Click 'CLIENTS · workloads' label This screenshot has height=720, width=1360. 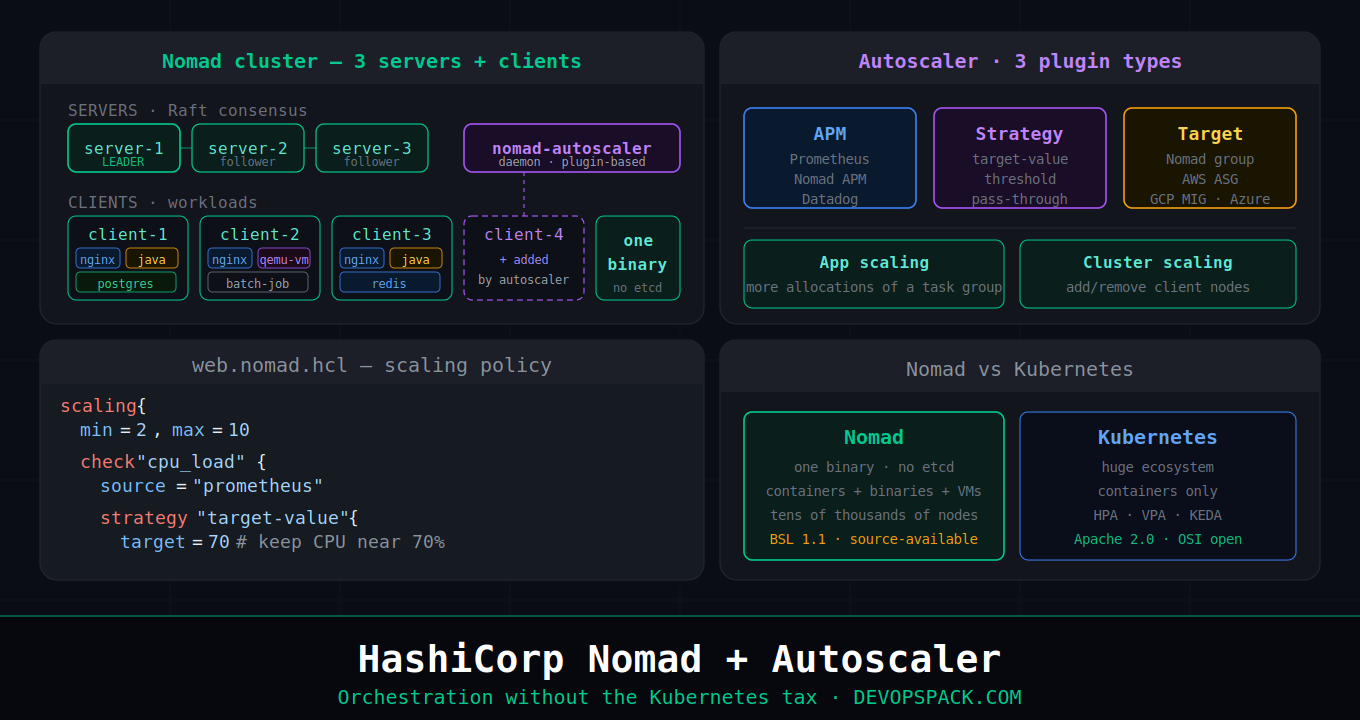coord(163,203)
